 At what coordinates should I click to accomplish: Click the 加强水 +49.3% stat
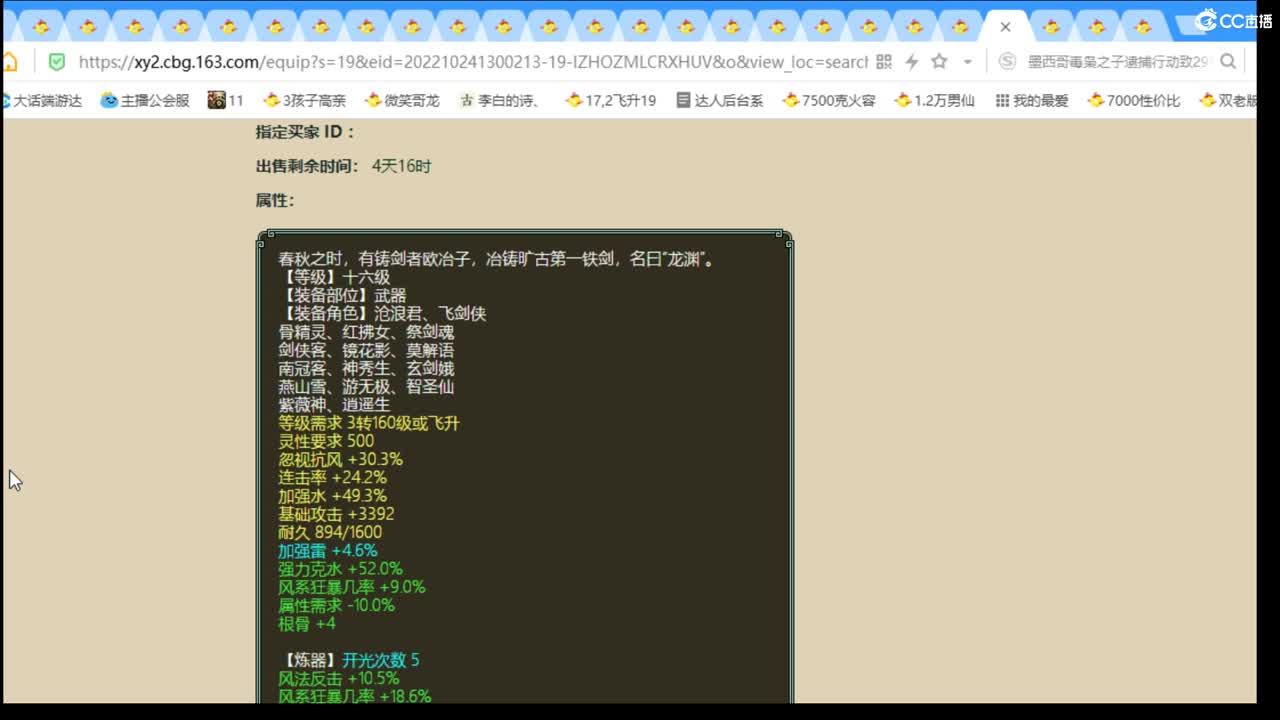tap(332, 496)
